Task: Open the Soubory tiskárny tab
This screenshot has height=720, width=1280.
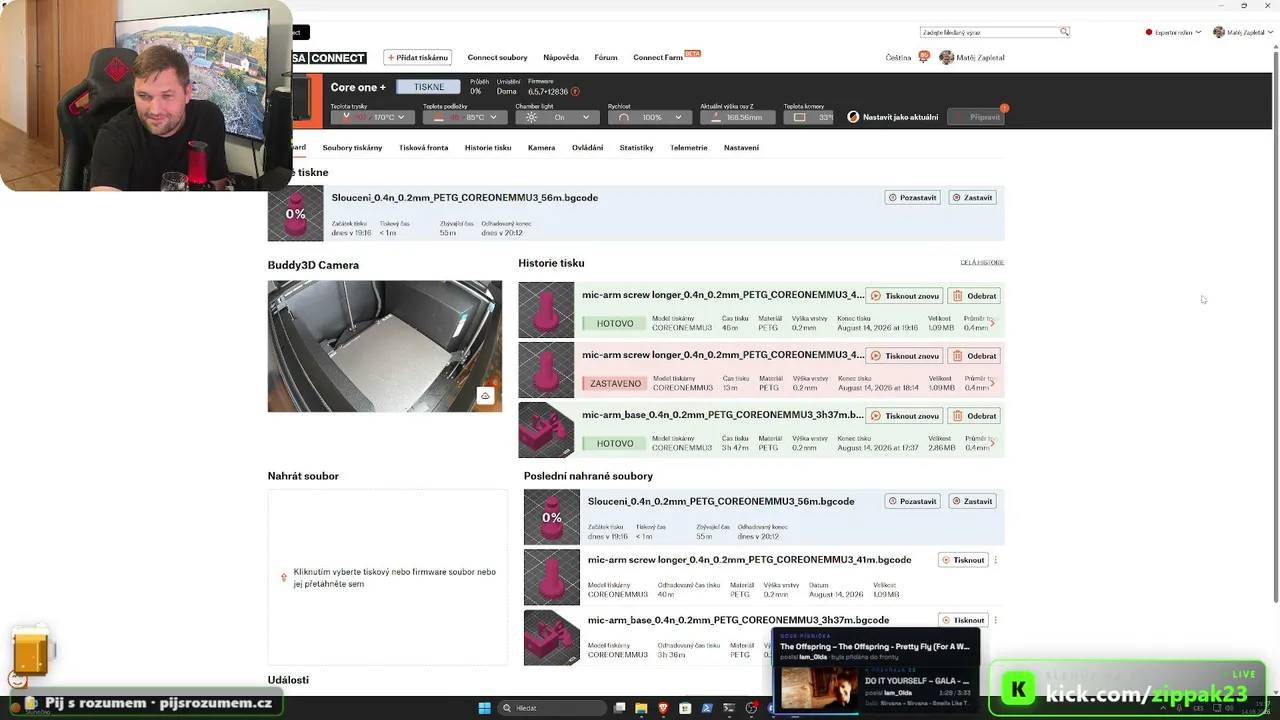Action: coord(352,148)
